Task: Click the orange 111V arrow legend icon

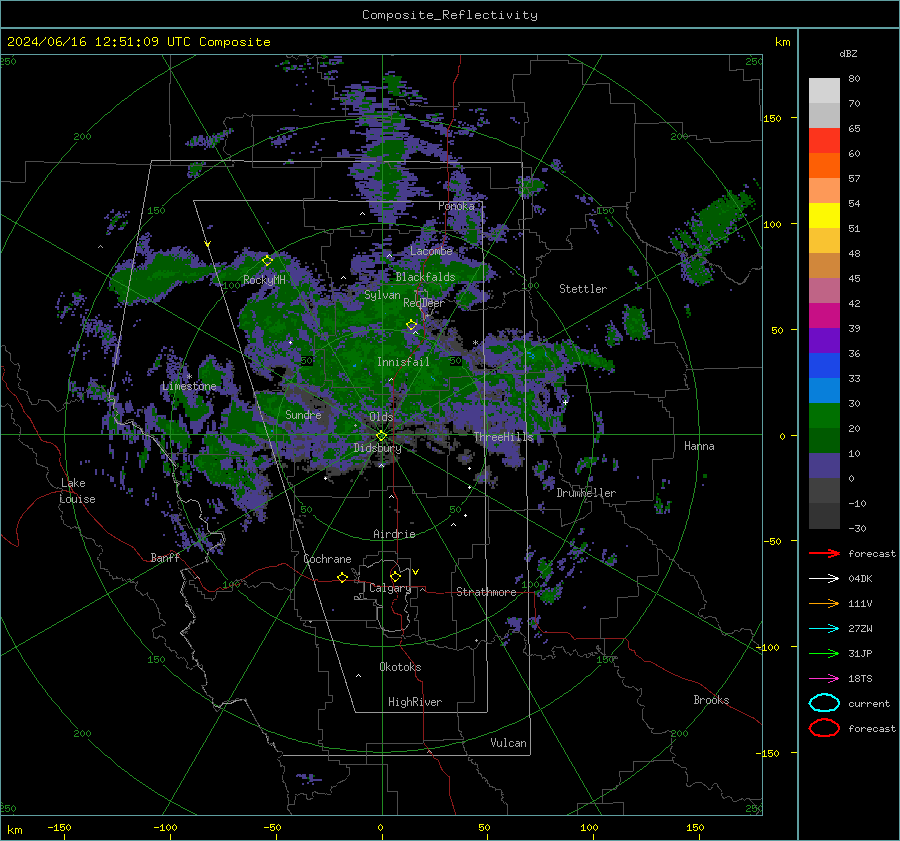Action: click(x=824, y=603)
